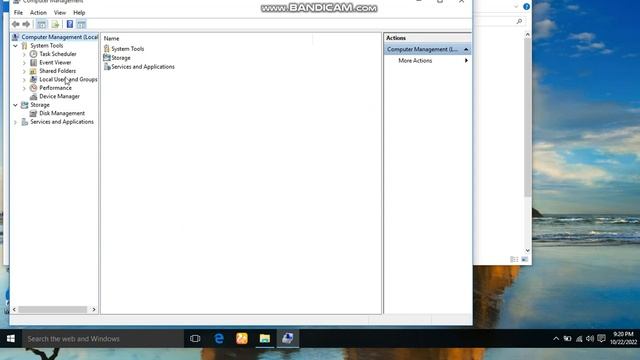Expand the Task Scheduler node
640x360 pixels.
coord(24,54)
